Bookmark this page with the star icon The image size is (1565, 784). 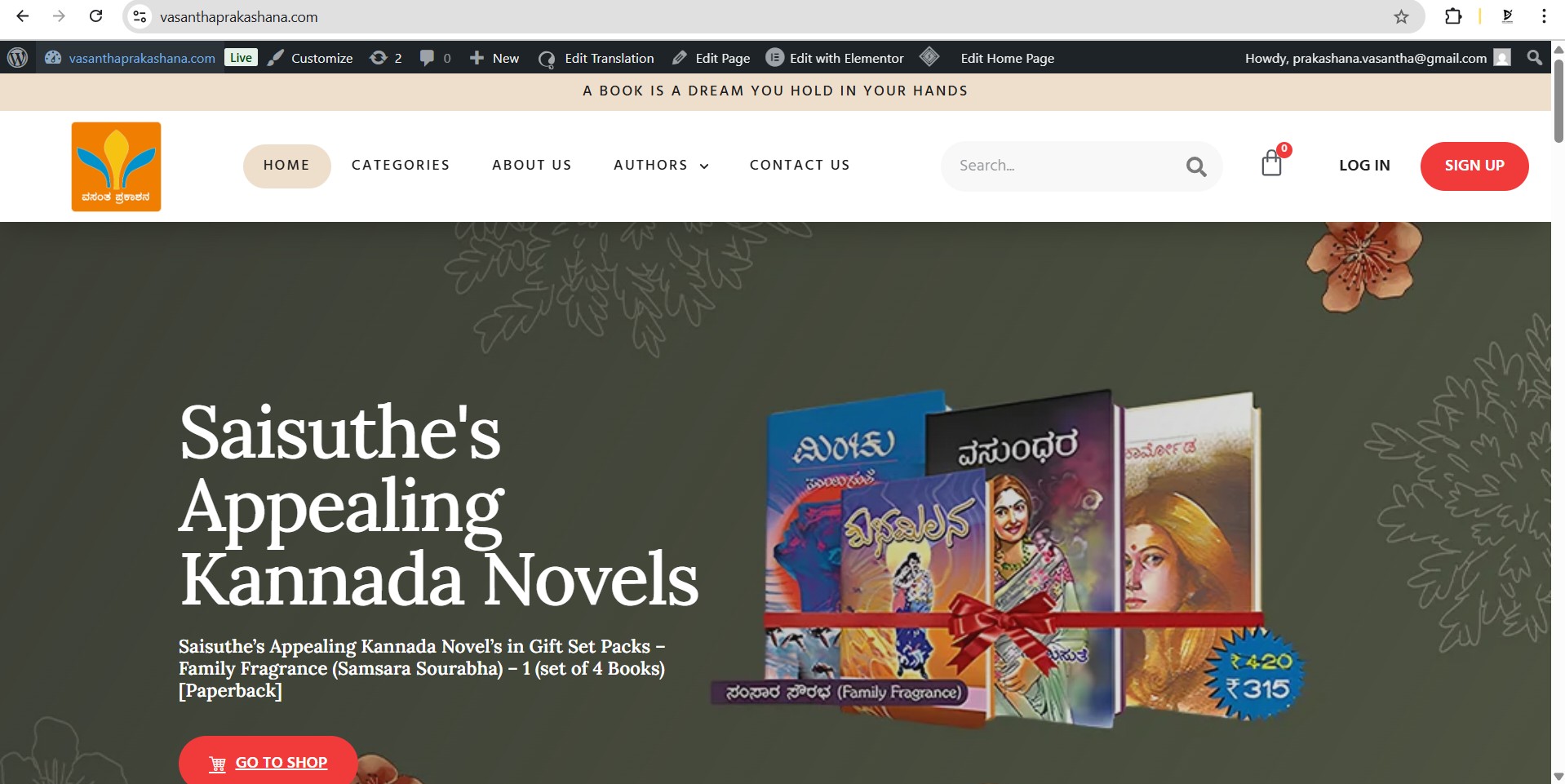1401,16
